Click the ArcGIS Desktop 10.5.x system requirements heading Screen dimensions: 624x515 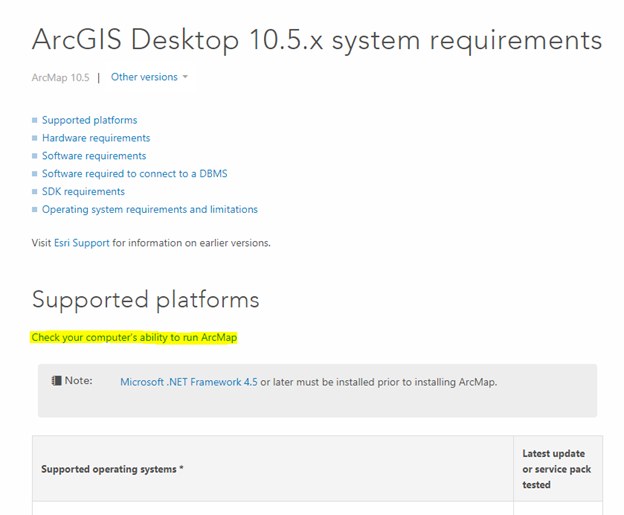(317, 40)
